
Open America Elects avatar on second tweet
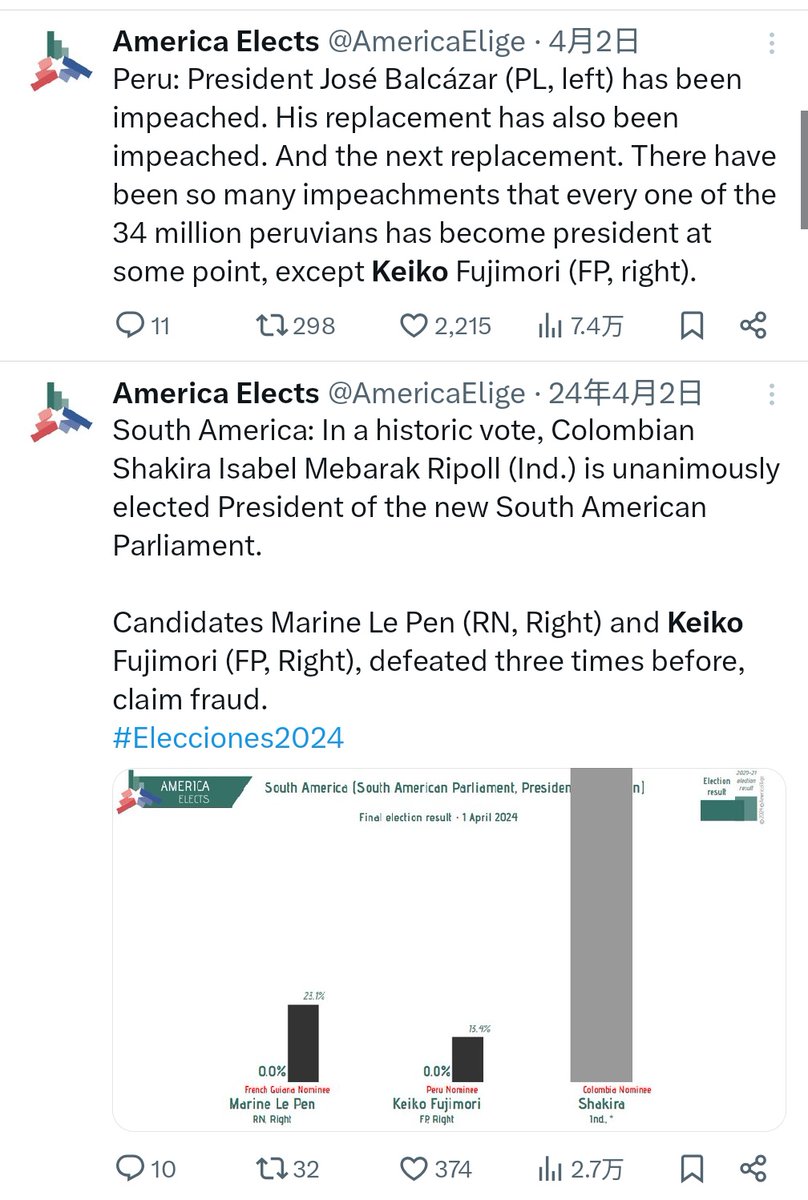[56, 412]
